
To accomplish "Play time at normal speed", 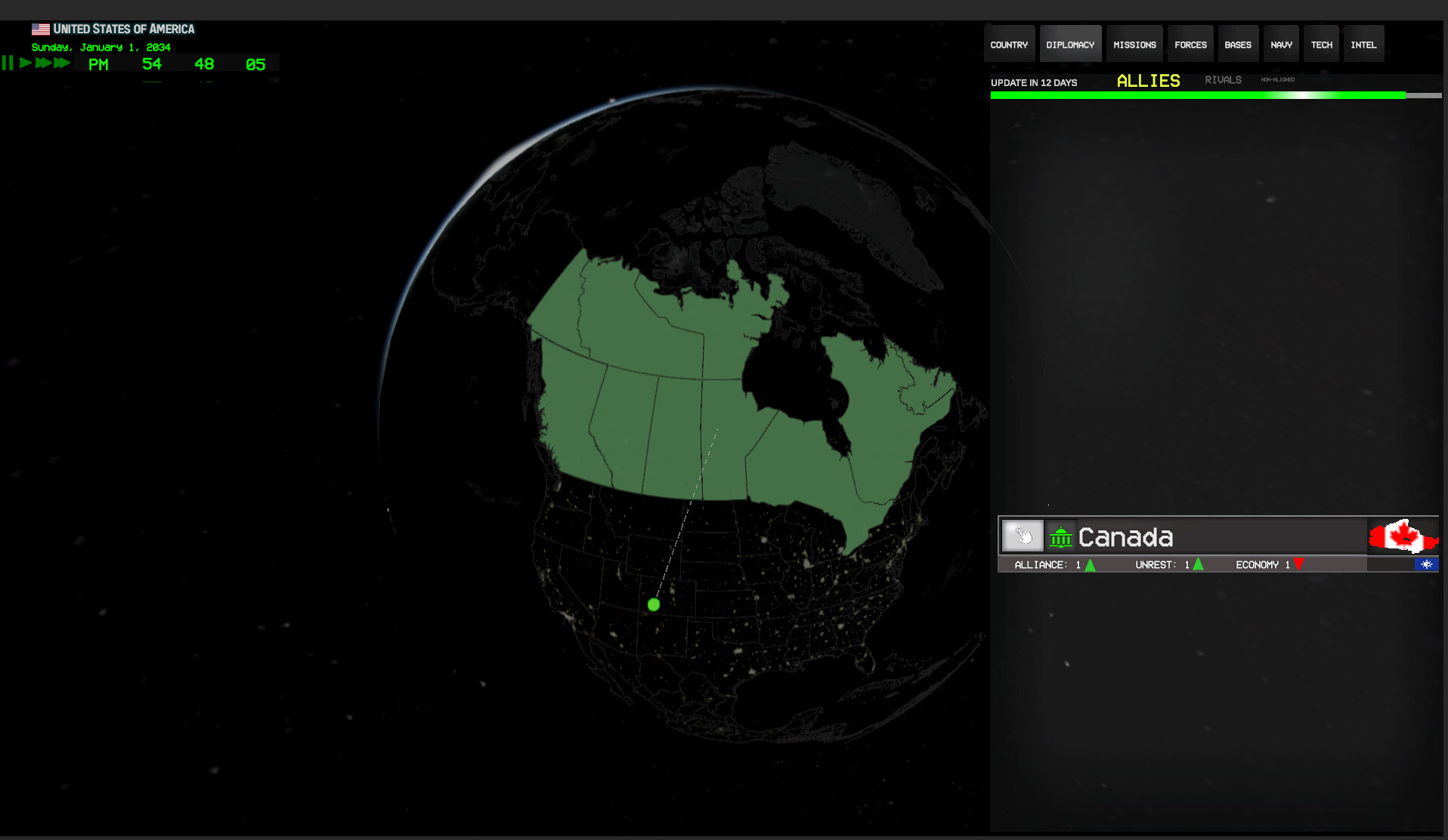I will (x=25, y=63).
